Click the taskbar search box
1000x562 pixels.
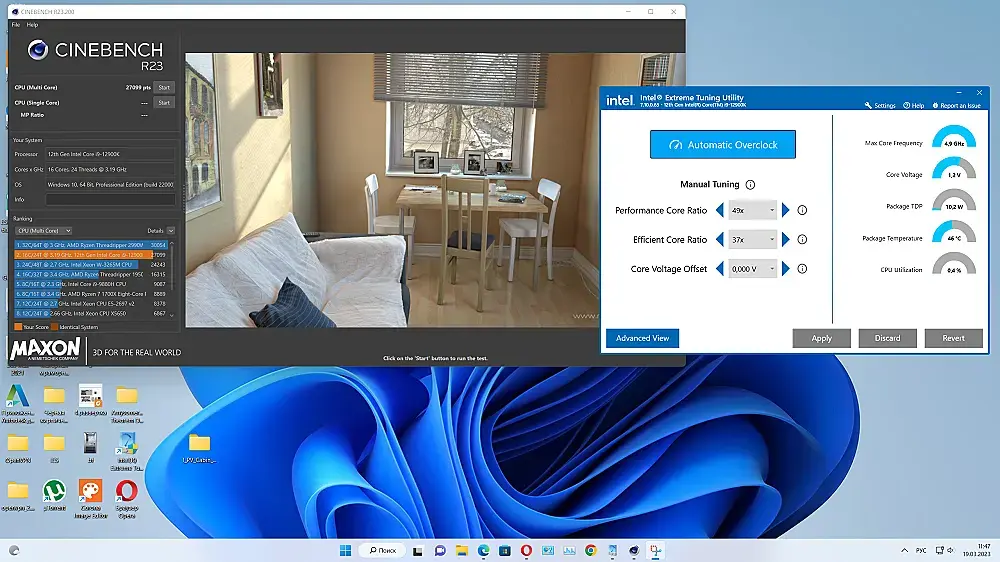click(x=383, y=551)
